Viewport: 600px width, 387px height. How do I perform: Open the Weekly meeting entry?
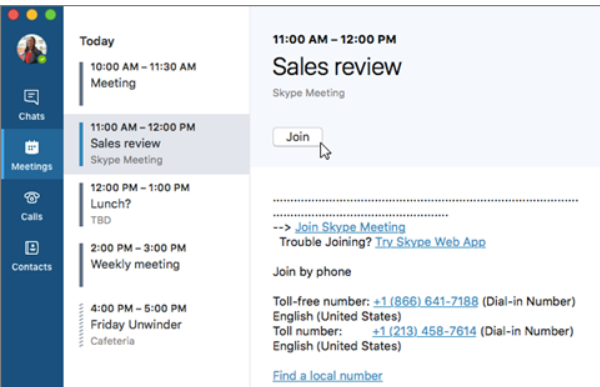tap(157, 265)
